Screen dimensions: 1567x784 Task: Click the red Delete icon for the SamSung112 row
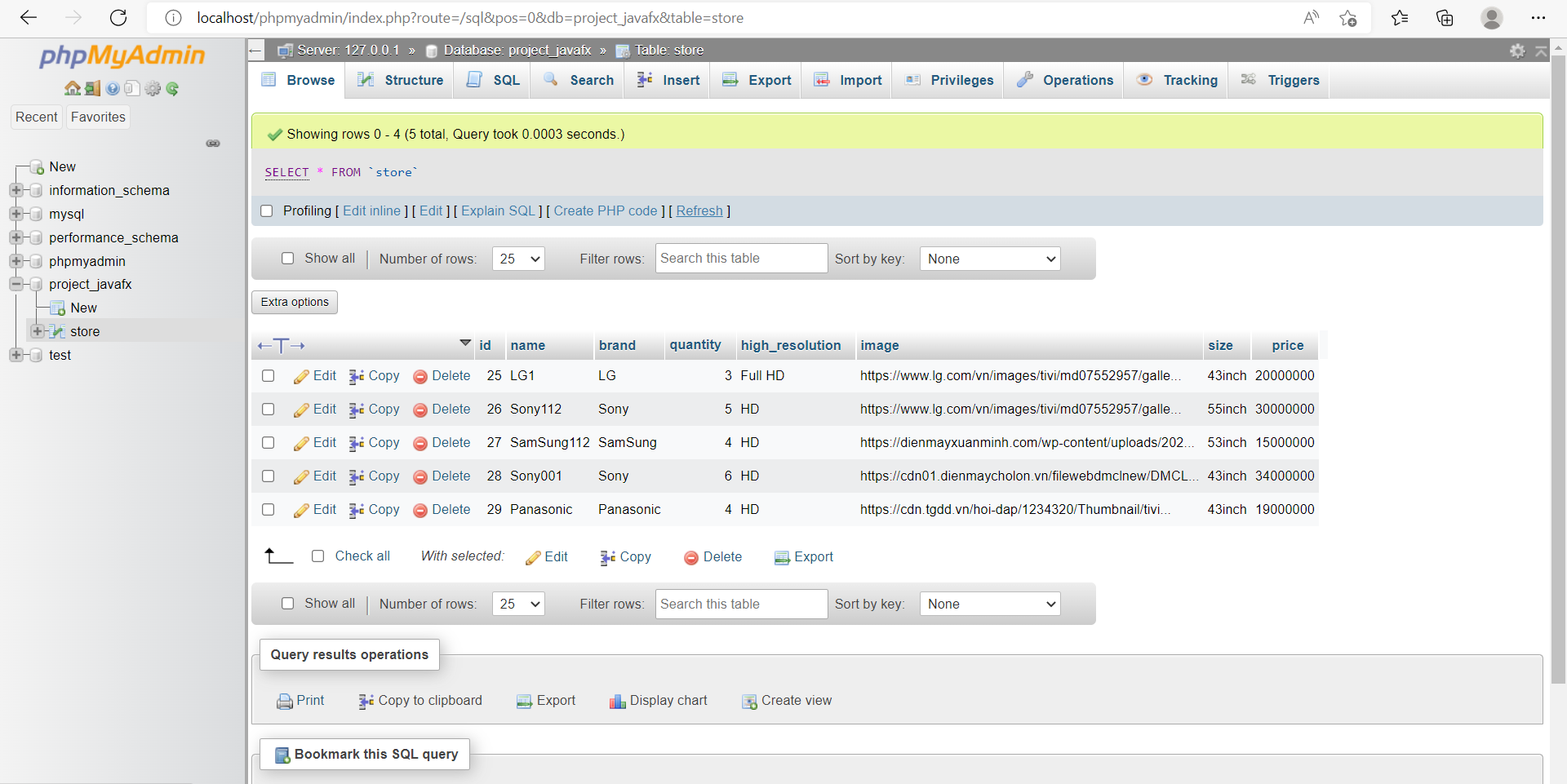click(x=420, y=443)
